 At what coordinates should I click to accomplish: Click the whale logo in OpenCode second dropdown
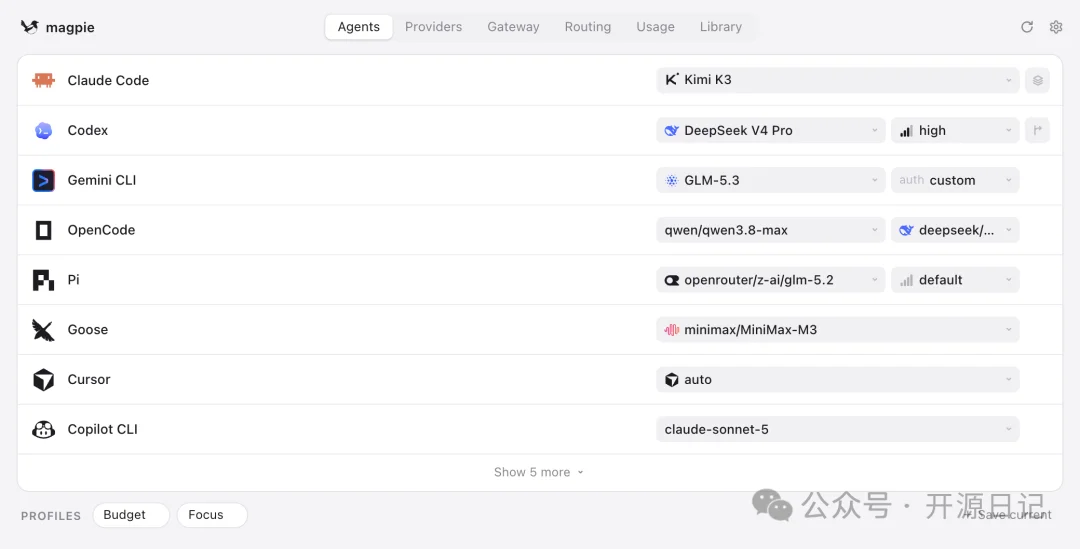[x=906, y=230]
